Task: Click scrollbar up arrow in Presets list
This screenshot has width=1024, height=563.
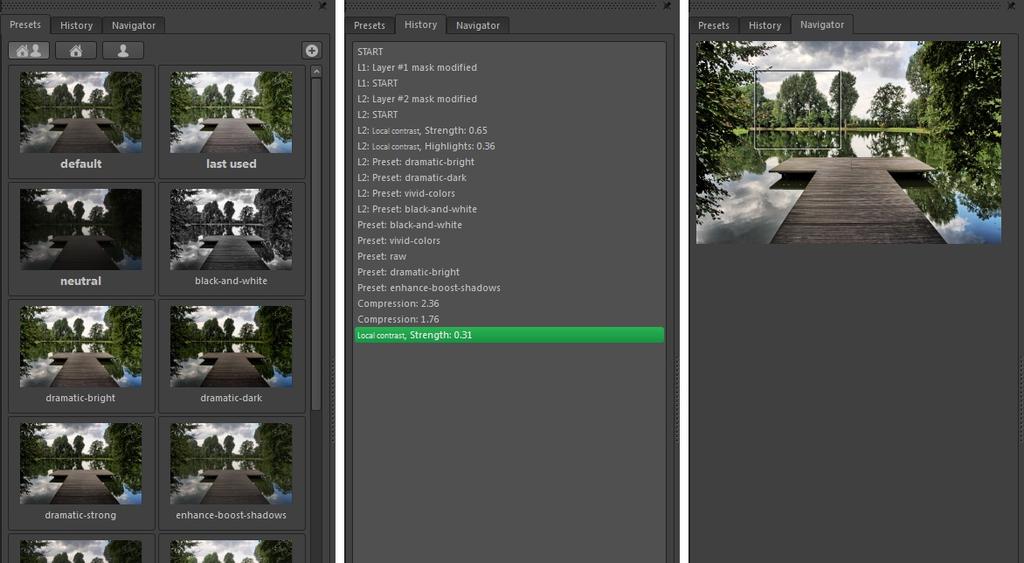Action: 317,71
